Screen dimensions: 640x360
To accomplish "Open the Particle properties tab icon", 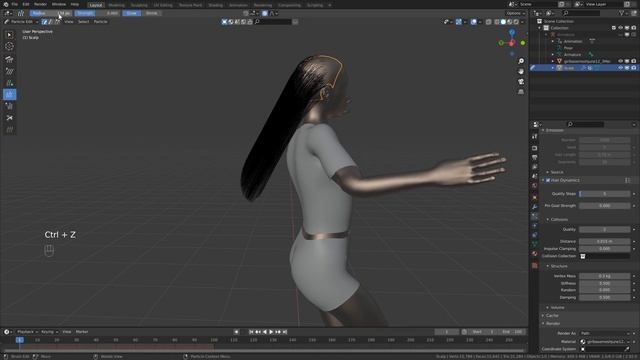I will pyautogui.click(x=535, y=216).
